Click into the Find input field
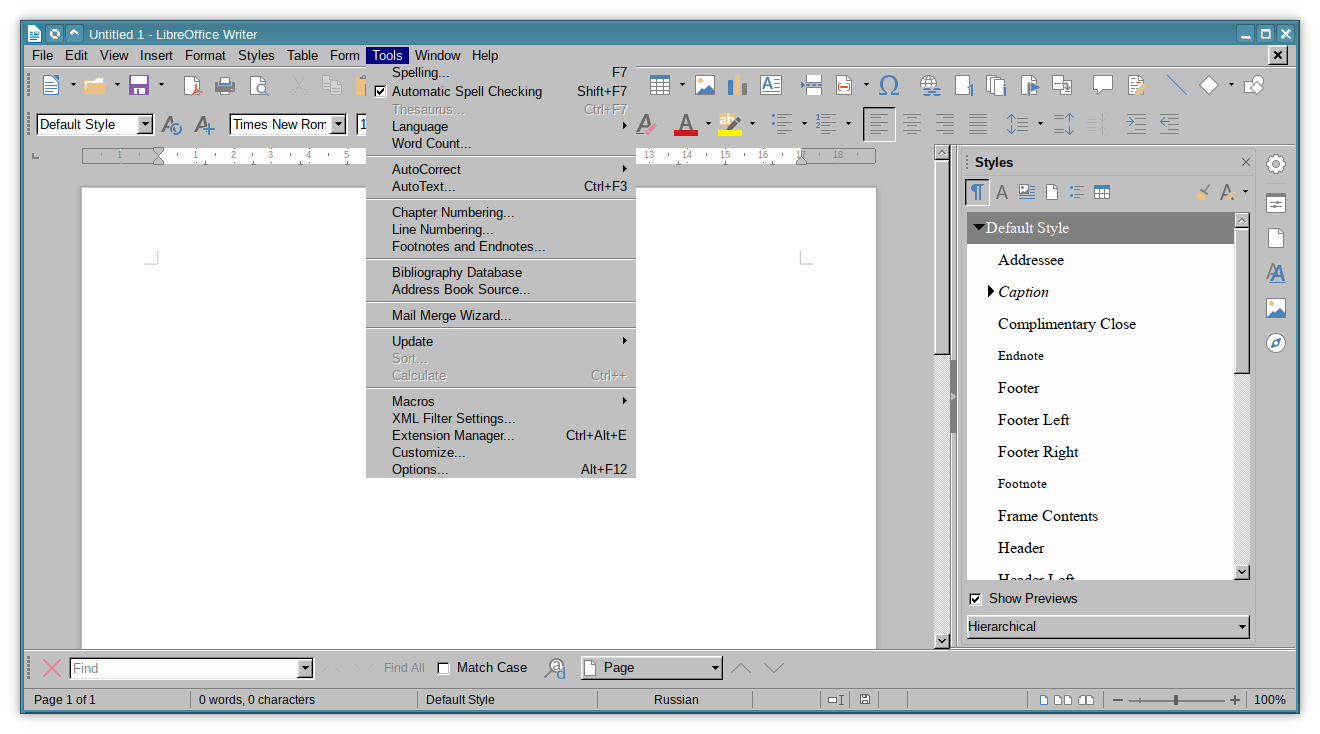Image resolution: width=1320 pixels, height=734 pixels. click(x=184, y=668)
